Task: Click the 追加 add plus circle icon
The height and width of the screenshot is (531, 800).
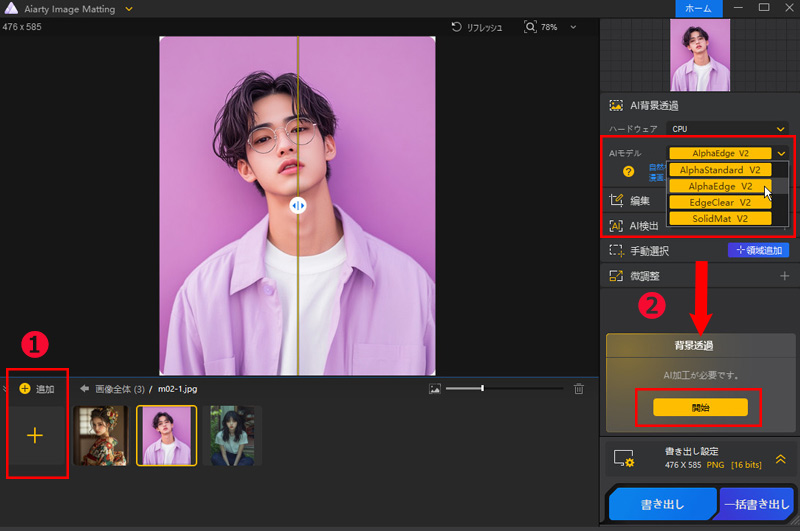Action: 24,389
